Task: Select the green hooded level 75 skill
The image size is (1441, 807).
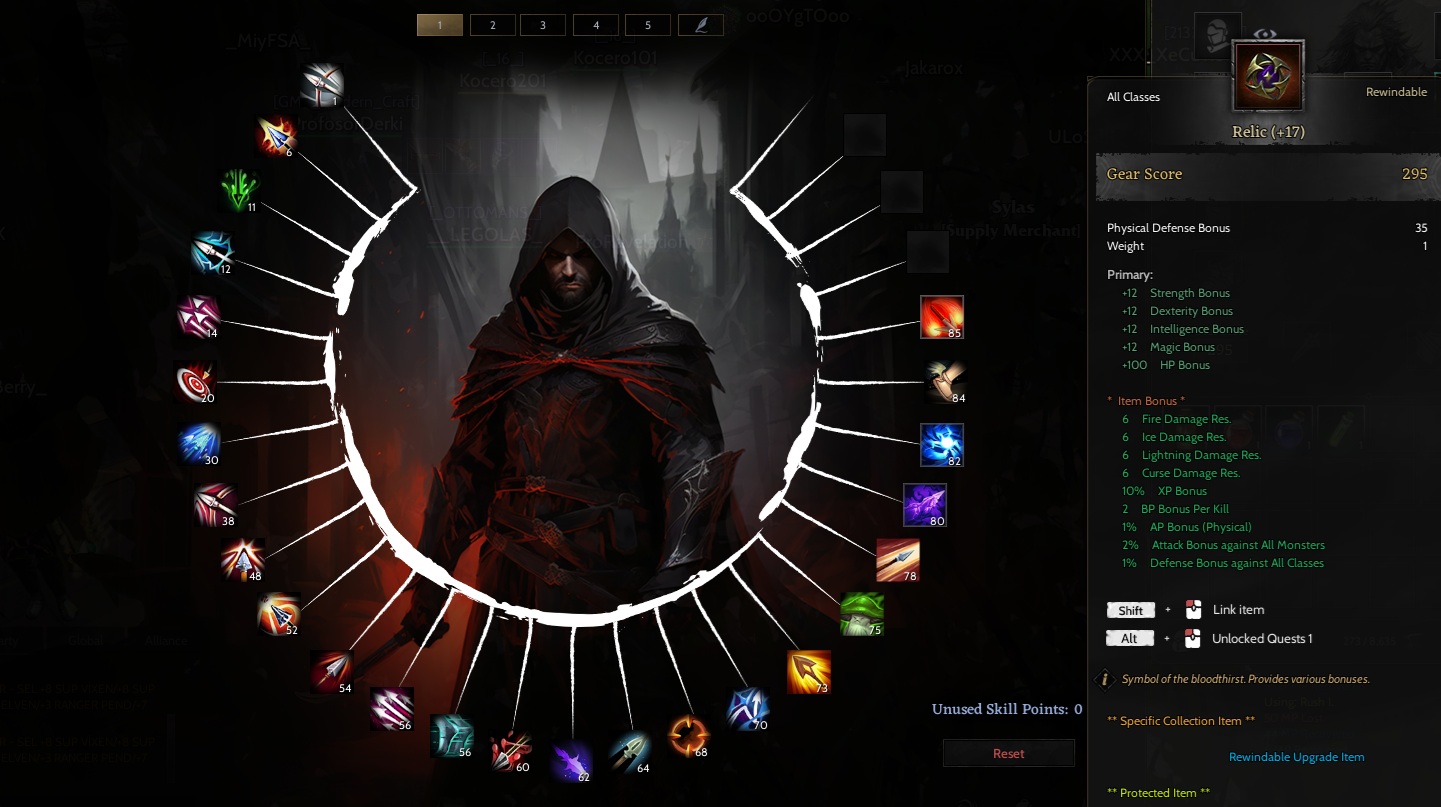Action: pyautogui.click(x=862, y=614)
